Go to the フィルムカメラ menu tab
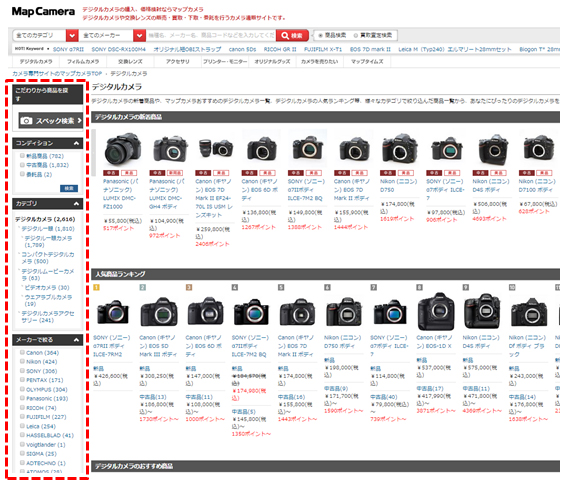This screenshot has height=488, width=572. 83,62
